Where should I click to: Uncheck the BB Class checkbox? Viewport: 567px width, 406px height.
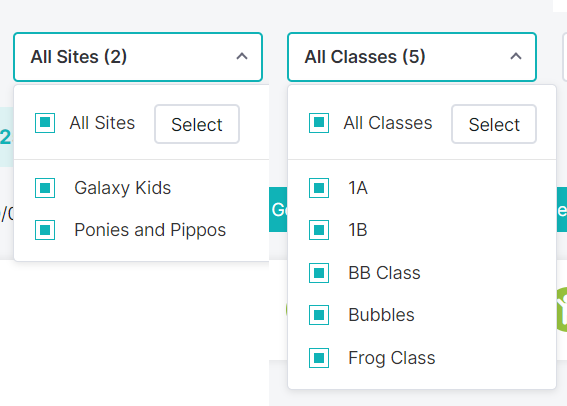click(319, 273)
